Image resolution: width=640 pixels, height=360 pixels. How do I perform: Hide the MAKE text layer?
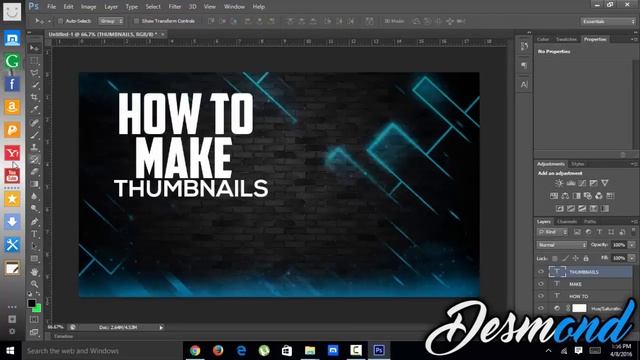(541, 284)
